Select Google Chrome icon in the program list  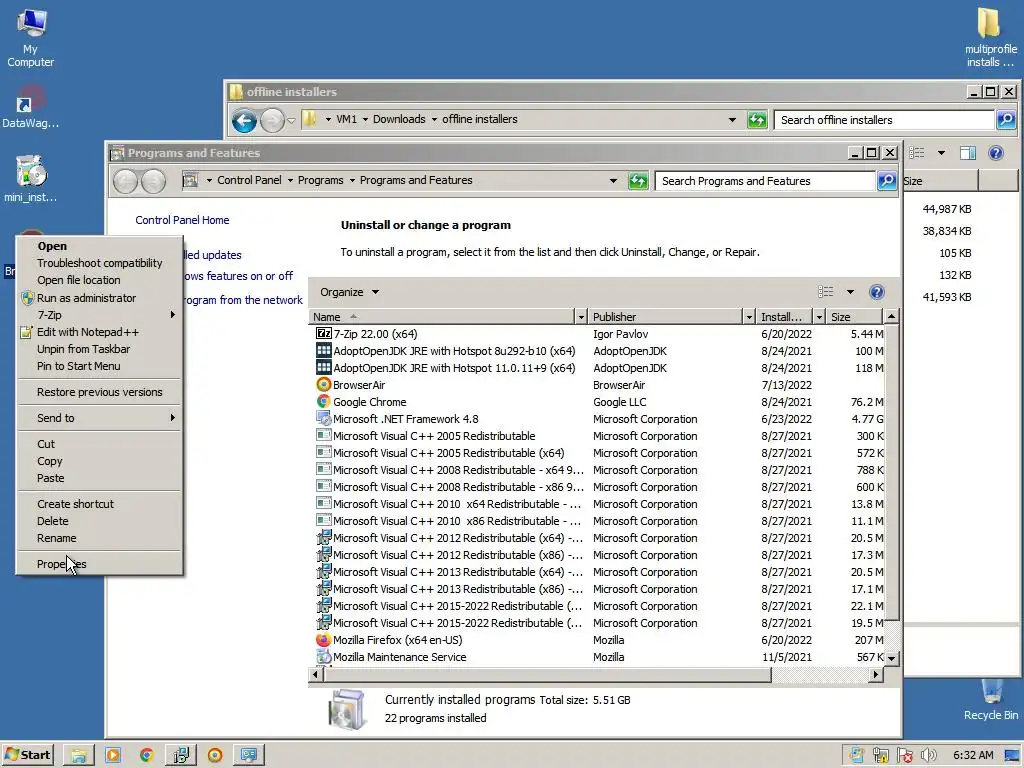[x=323, y=402]
